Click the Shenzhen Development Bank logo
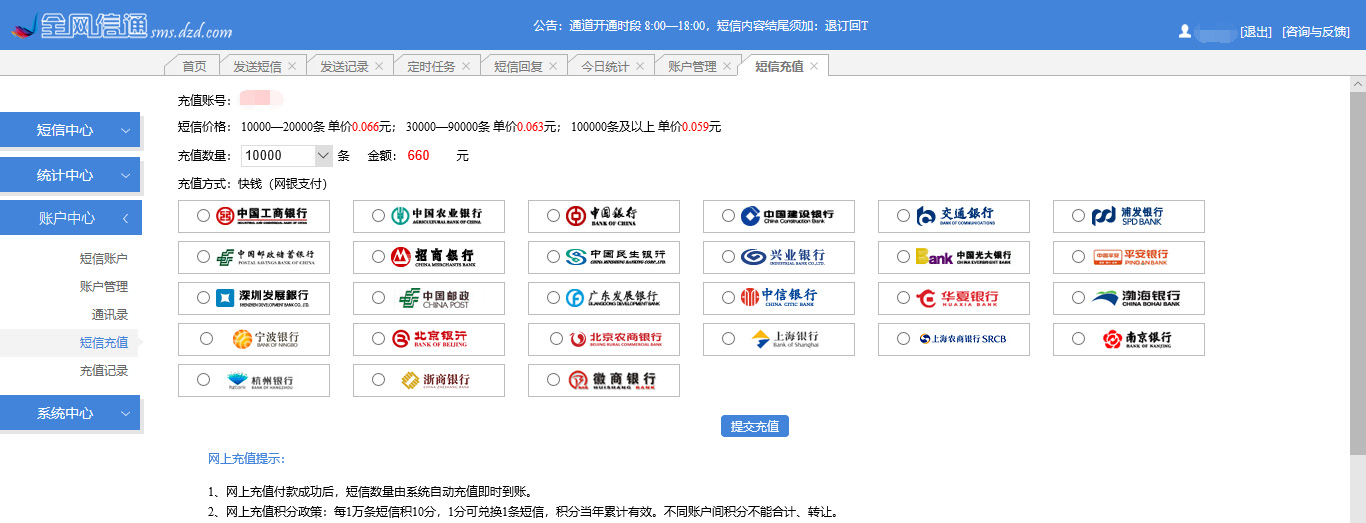1366x523 pixels. (x=263, y=298)
